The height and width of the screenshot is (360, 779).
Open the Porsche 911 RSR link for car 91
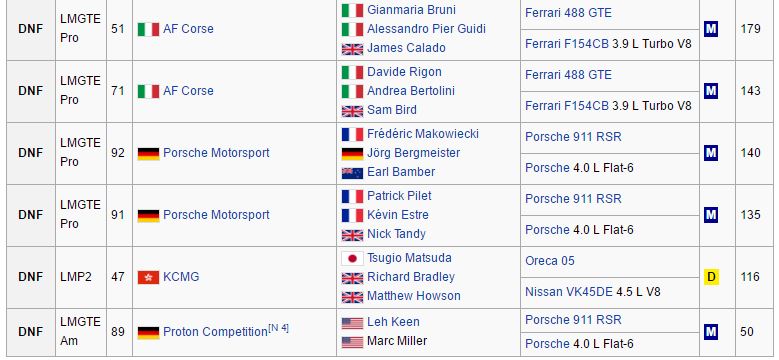point(573,199)
